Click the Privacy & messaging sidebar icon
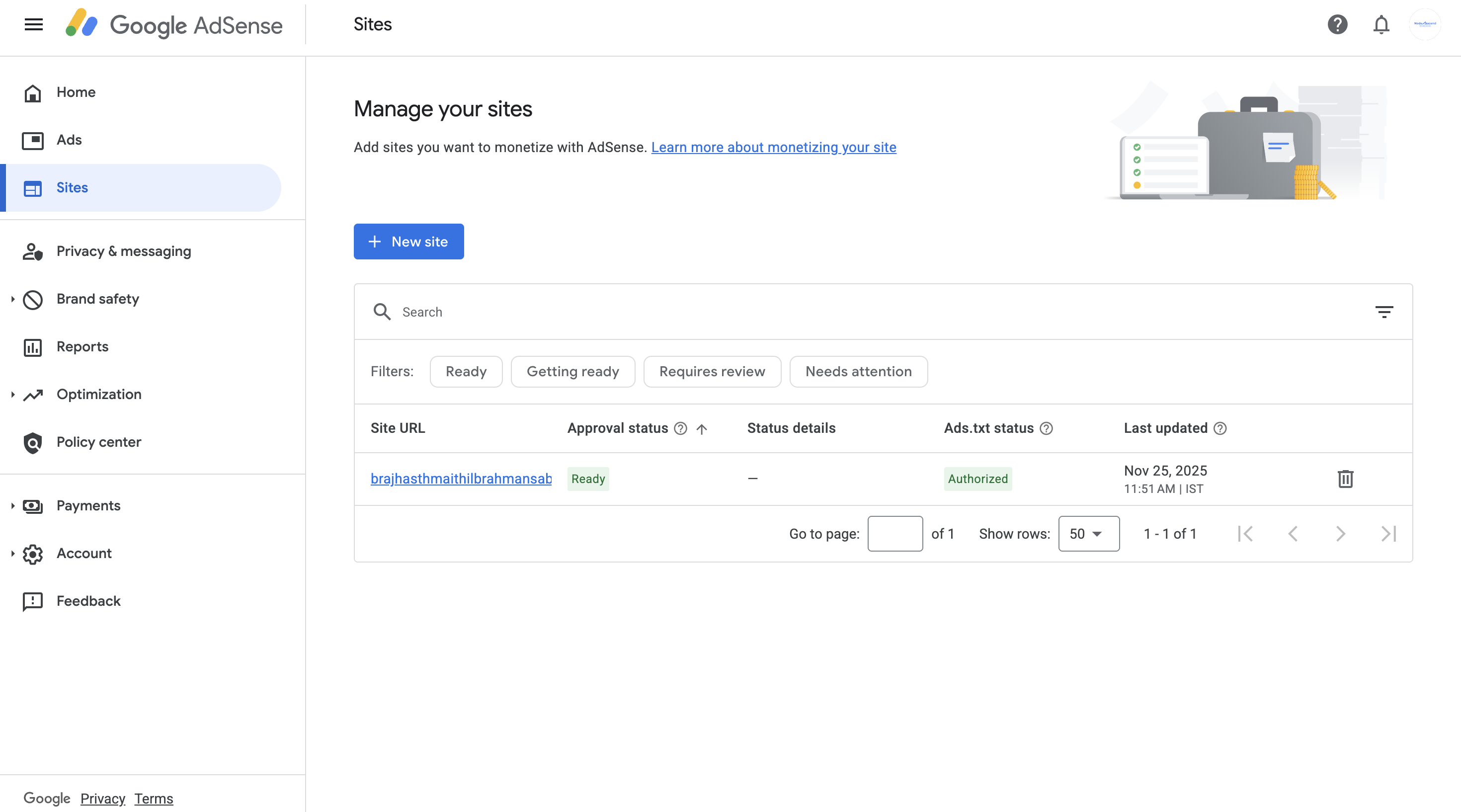This screenshot has width=1461, height=812. coord(33,251)
